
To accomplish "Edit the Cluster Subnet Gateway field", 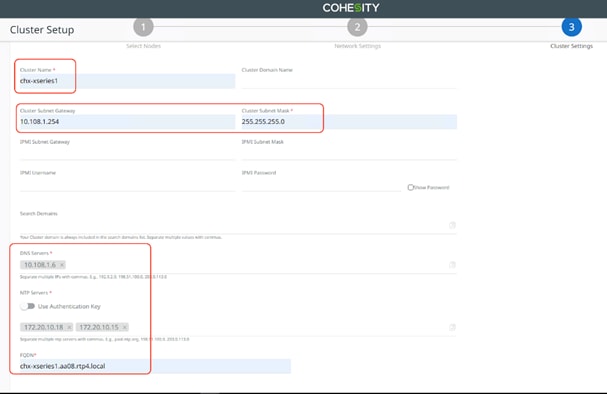I will click(x=127, y=122).
